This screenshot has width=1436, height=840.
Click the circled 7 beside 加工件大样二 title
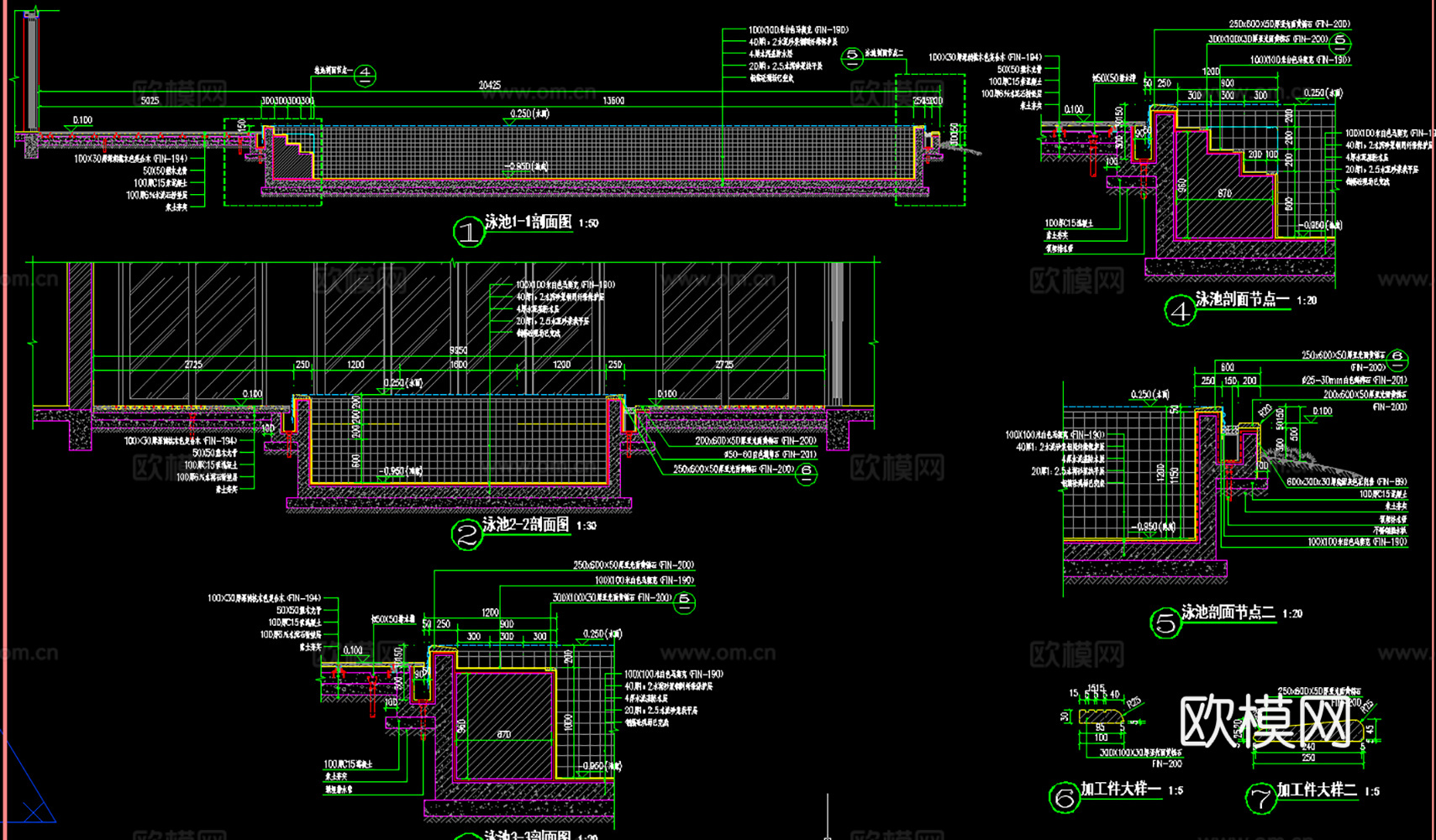[1260, 798]
